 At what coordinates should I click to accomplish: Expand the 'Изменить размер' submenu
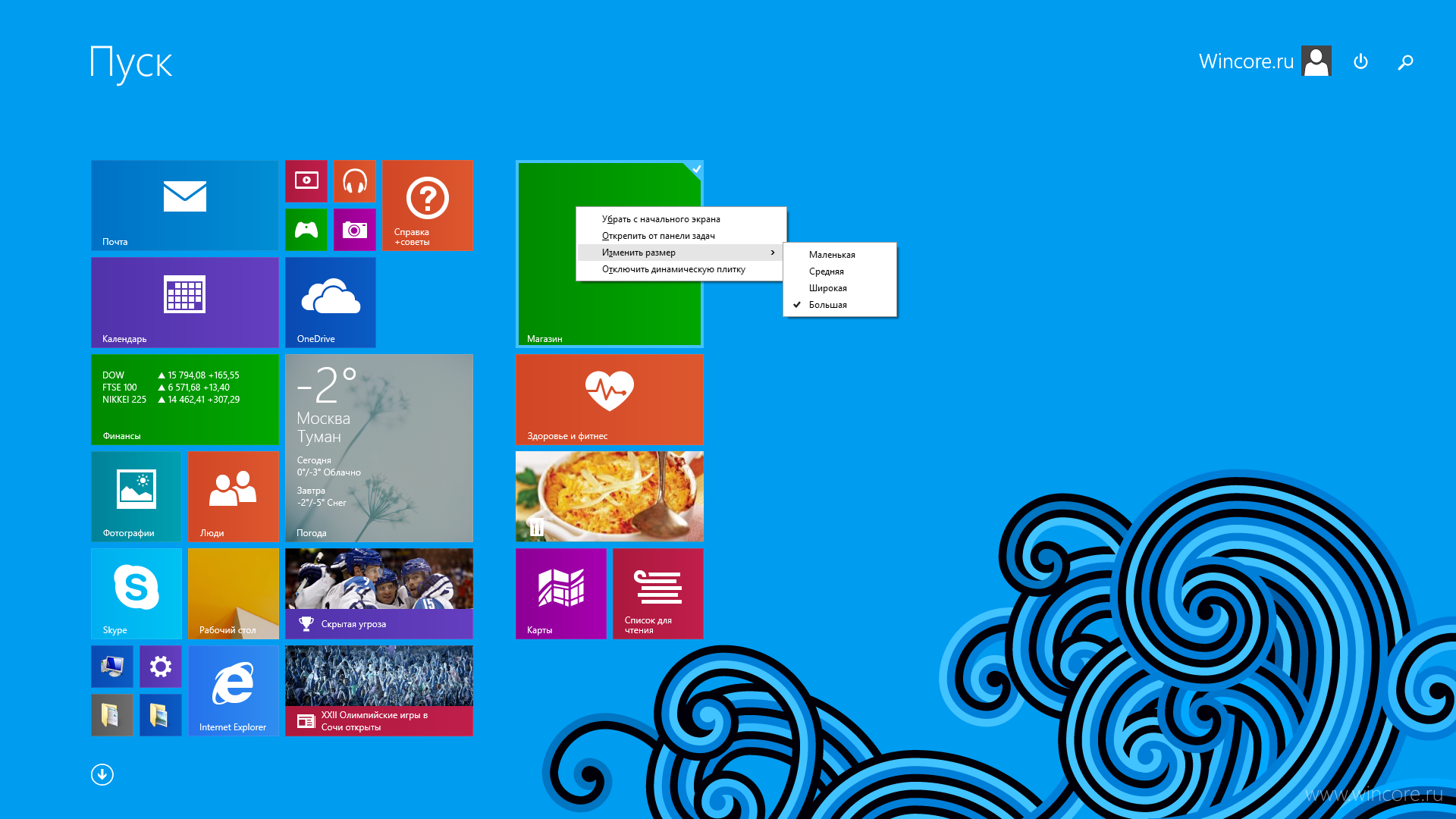[x=680, y=253]
